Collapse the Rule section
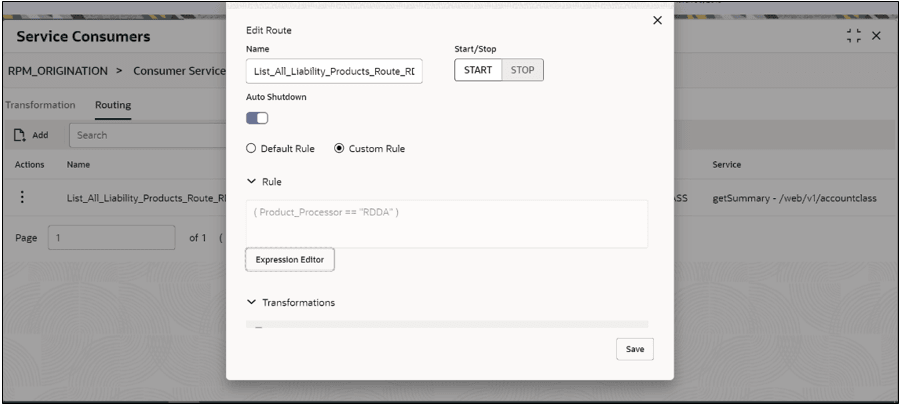Screen dimensions: 899x404 tap(251, 181)
